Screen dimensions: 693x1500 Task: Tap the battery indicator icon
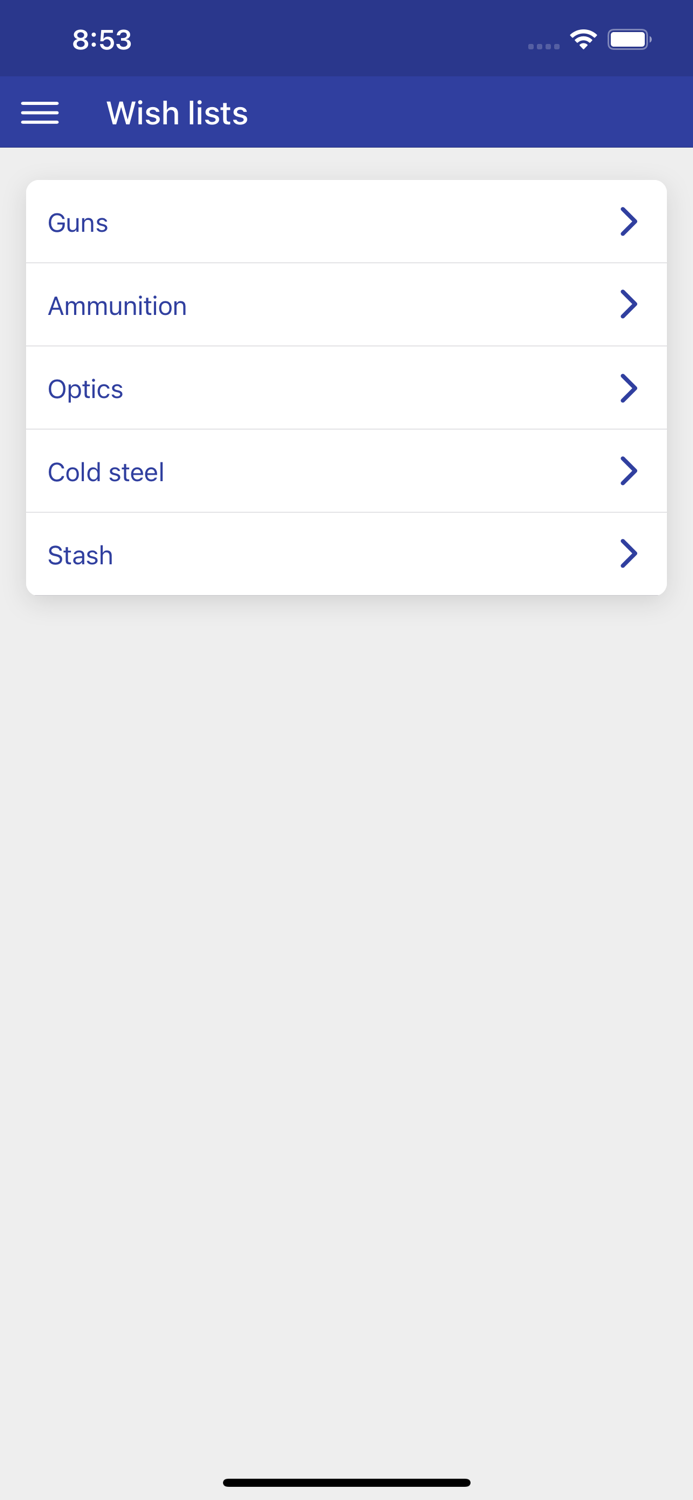click(x=629, y=40)
